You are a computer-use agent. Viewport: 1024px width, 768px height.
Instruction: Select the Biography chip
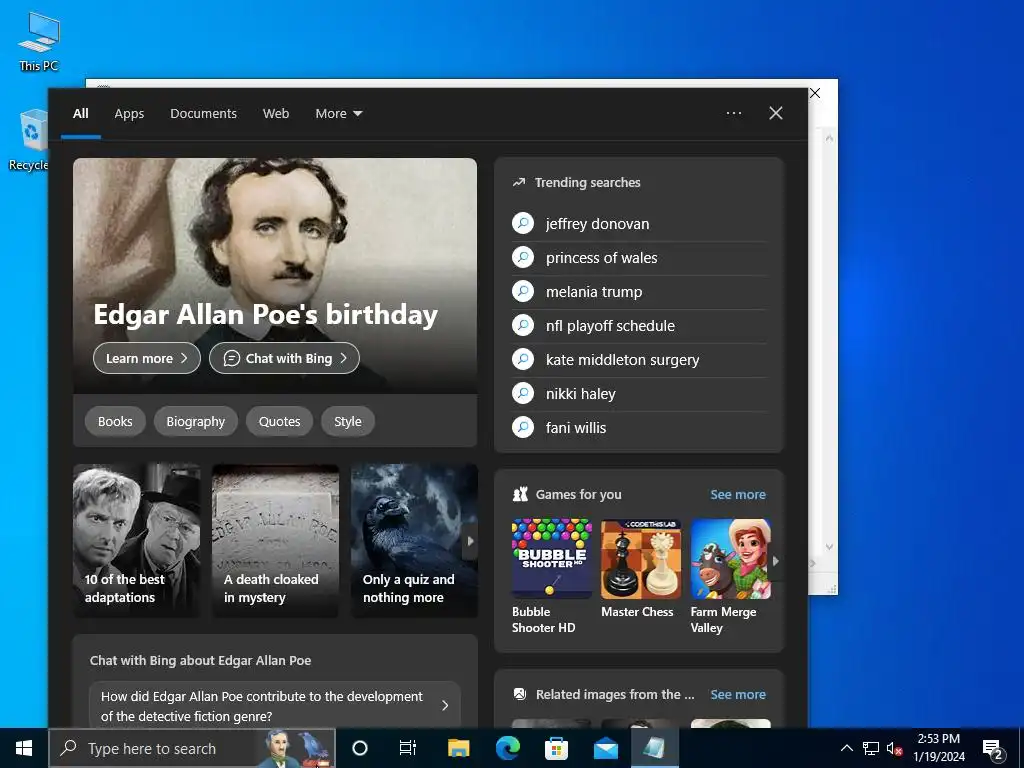click(195, 421)
